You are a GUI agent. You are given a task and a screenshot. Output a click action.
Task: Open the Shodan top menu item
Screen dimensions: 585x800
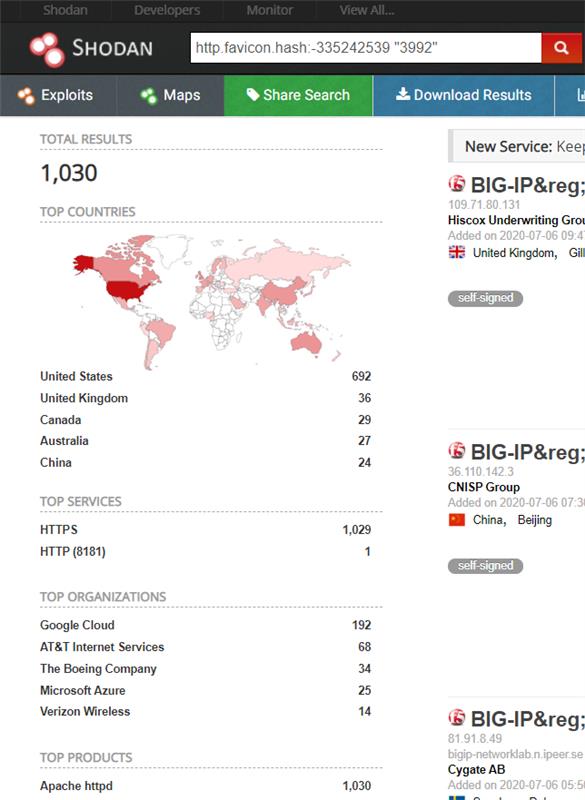coord(65,10)
